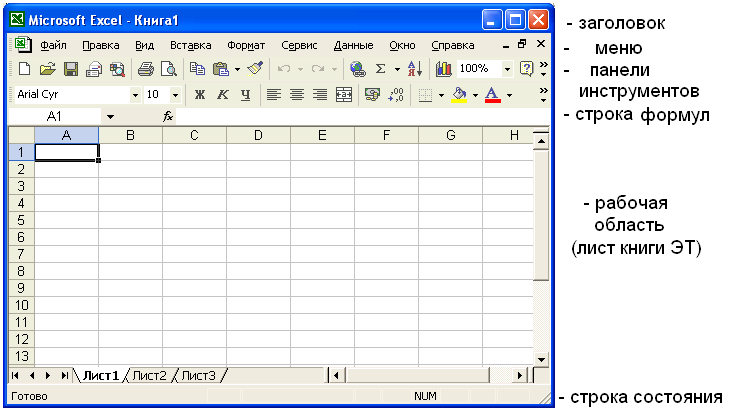Open the Arial Cyr font dropdown

click(135, 95)
